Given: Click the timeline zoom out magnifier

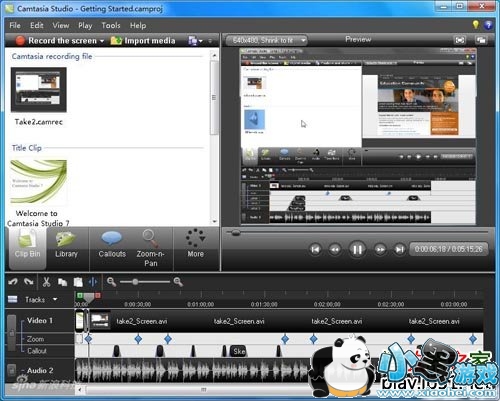Looking at the screenshot, I should pos(111,282).
